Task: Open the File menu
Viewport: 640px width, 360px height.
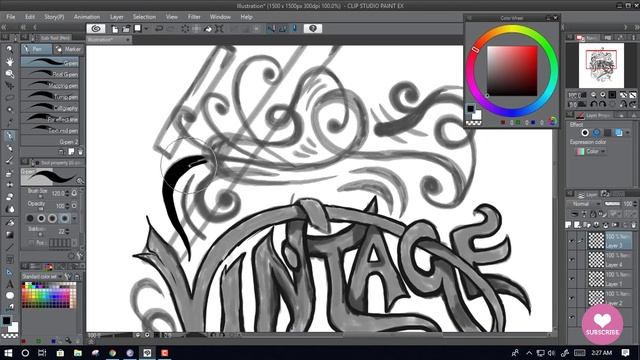Action: 11,17
